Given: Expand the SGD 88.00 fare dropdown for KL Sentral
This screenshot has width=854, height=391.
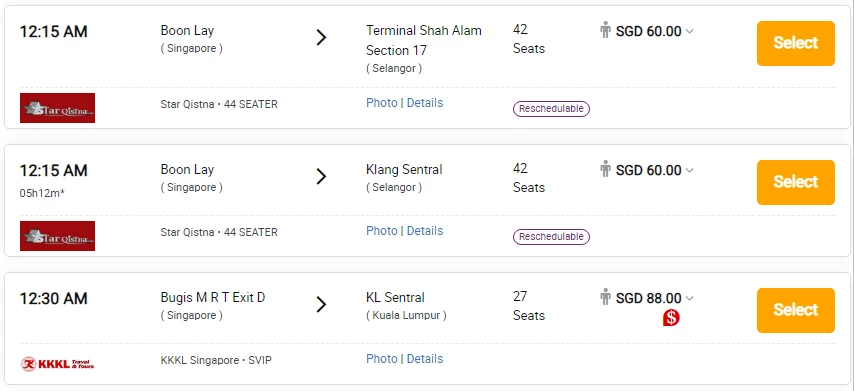Looking at the screenshot, I should [690, 298].
